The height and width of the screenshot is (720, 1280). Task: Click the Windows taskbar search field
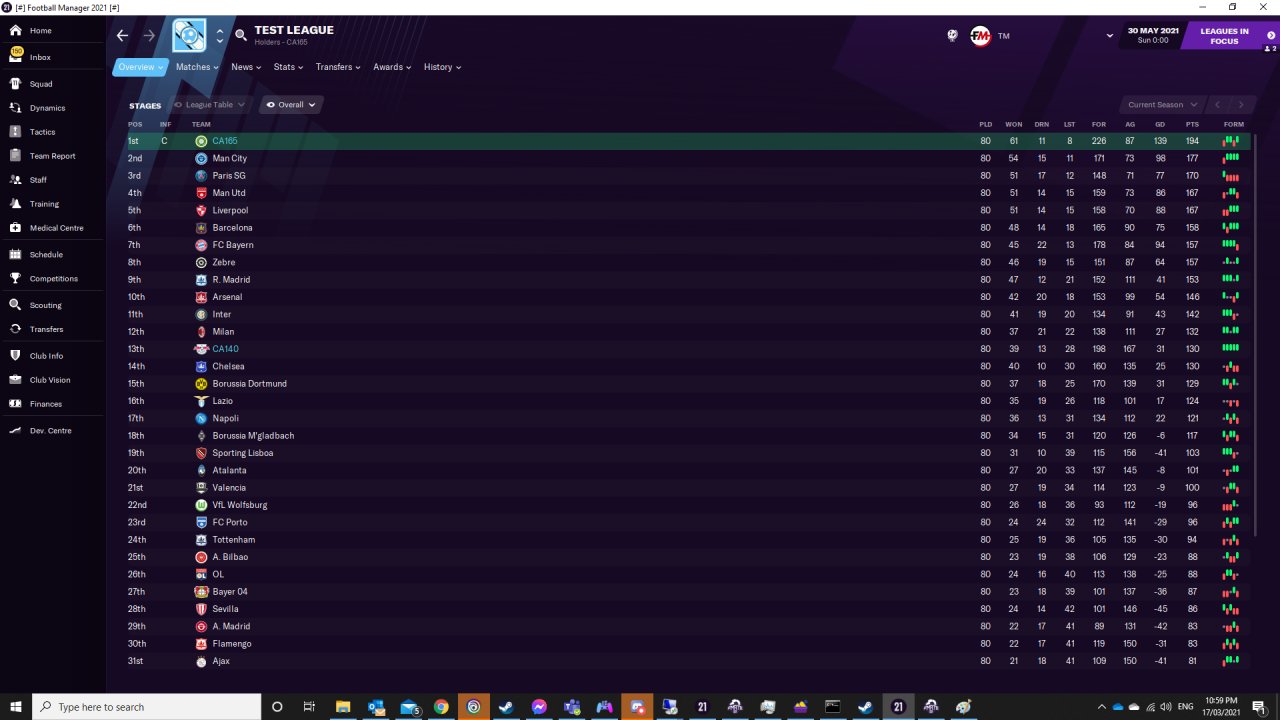pyautogui.click(x=147, y=707)
